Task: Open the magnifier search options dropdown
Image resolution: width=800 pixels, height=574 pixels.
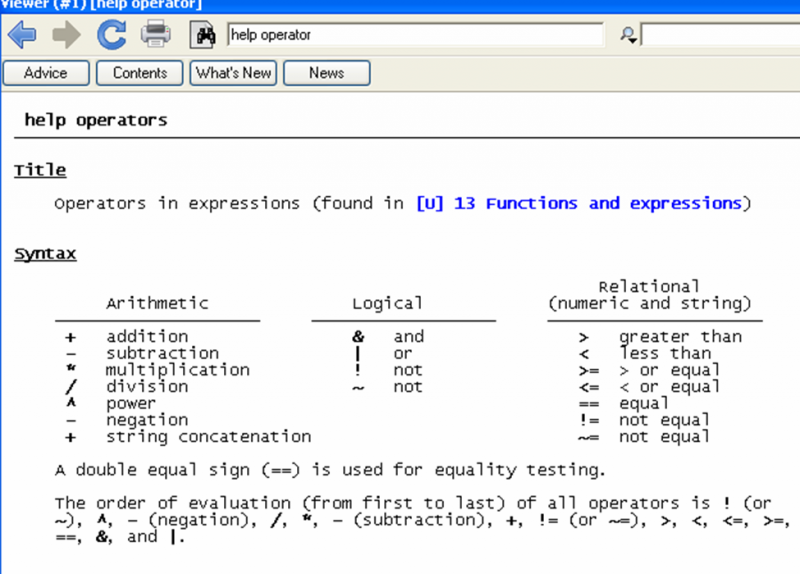Action: (628, 35)
